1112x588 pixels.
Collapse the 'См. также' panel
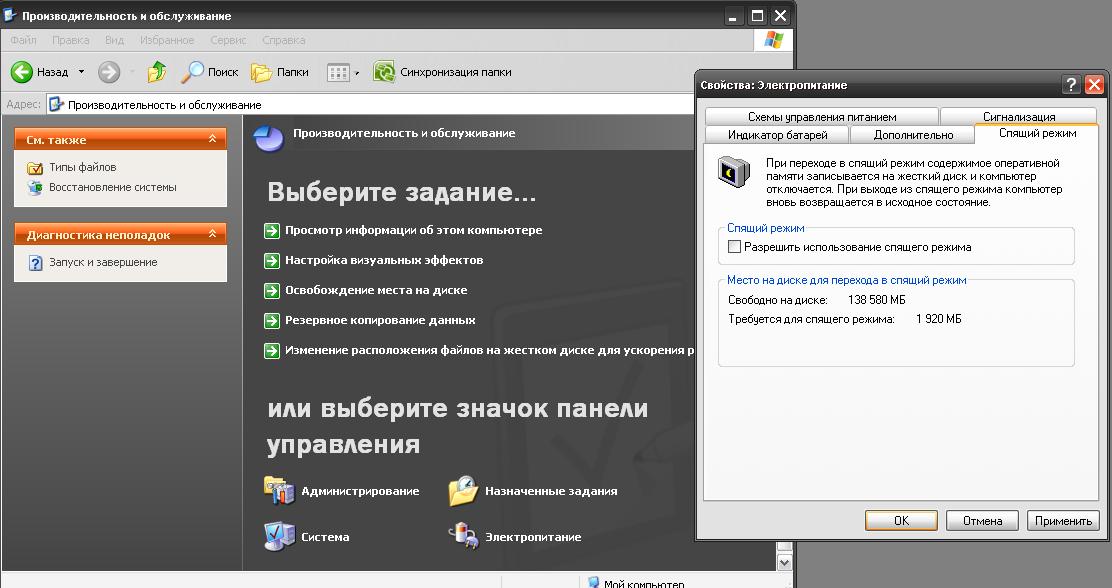click(x=212, y=140)
